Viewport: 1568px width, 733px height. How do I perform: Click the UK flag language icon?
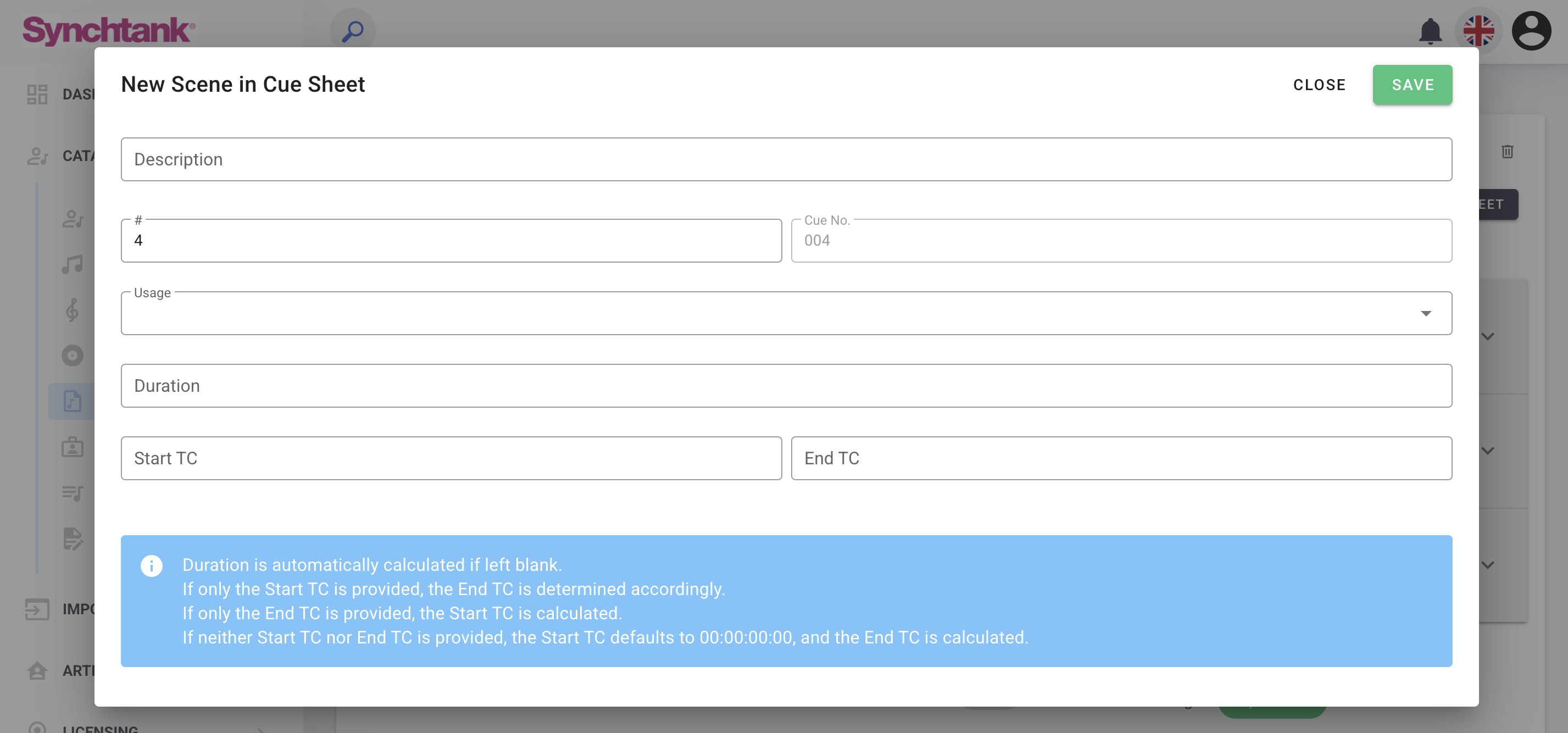(1478, 30)
